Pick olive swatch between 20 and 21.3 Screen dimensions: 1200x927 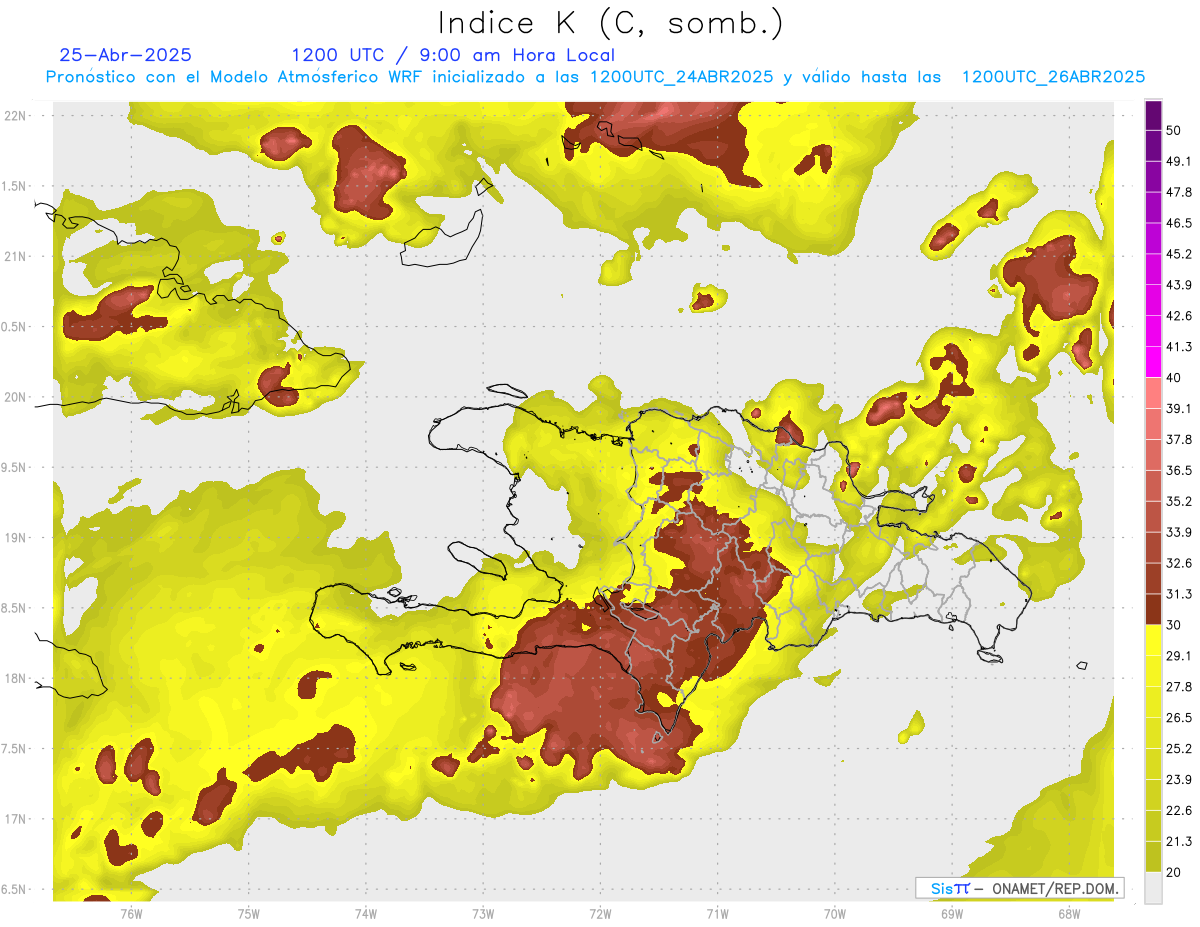coord(1153,857)
